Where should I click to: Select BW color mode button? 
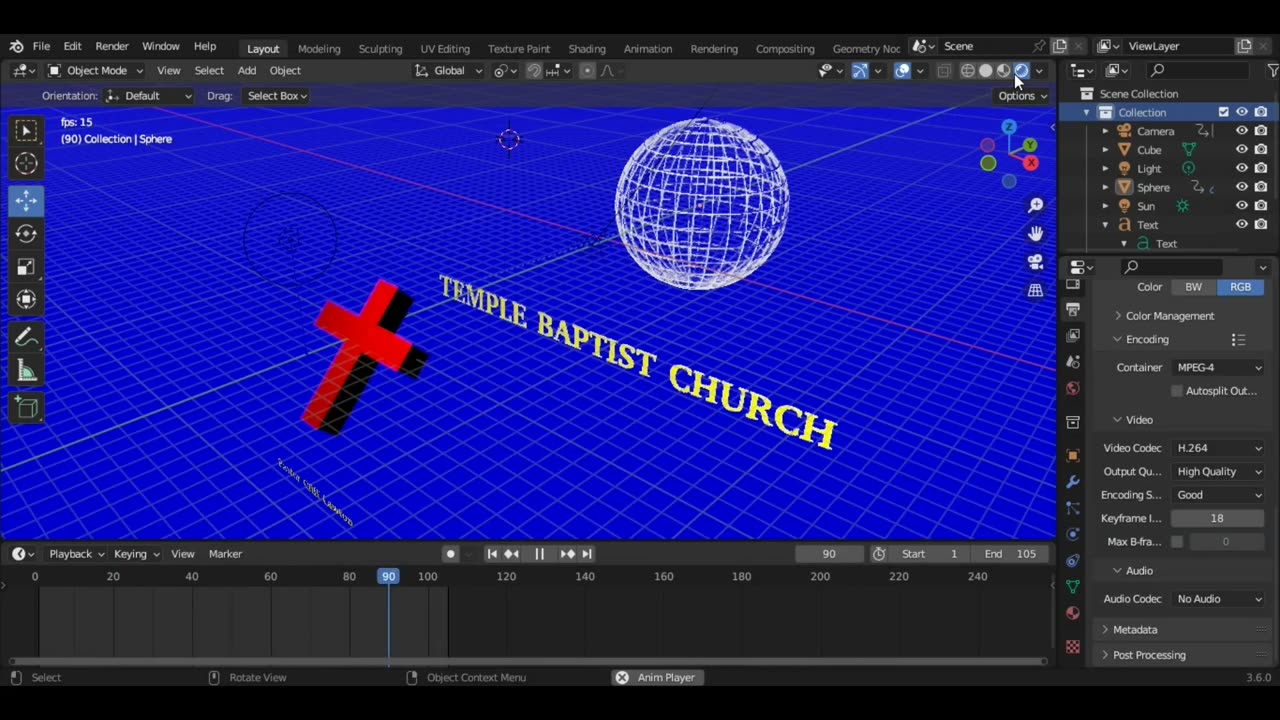click(x=1194, y=287)
